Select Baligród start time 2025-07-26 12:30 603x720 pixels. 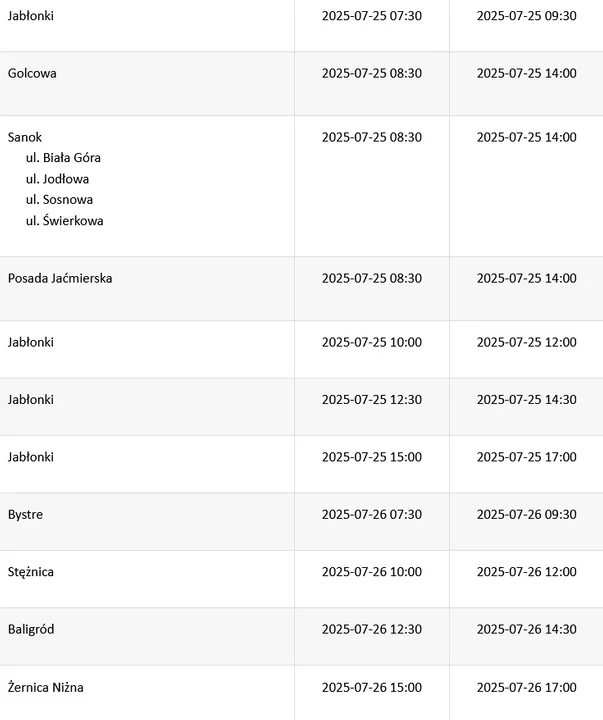point(372,629)
